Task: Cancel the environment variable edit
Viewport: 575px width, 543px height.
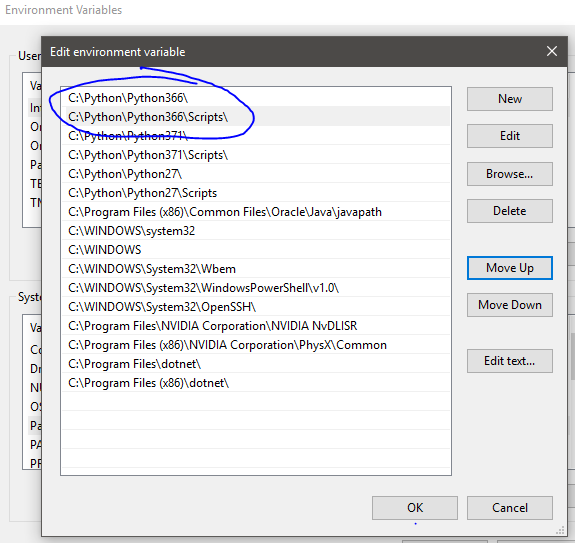Action: (510, 508)
